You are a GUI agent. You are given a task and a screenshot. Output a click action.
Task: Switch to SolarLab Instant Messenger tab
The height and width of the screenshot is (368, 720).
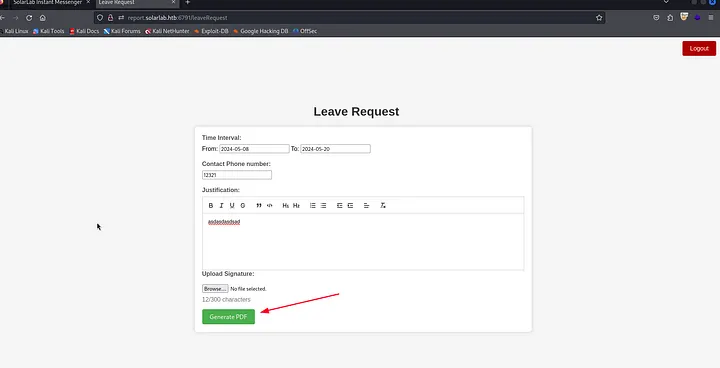point(48,2)
